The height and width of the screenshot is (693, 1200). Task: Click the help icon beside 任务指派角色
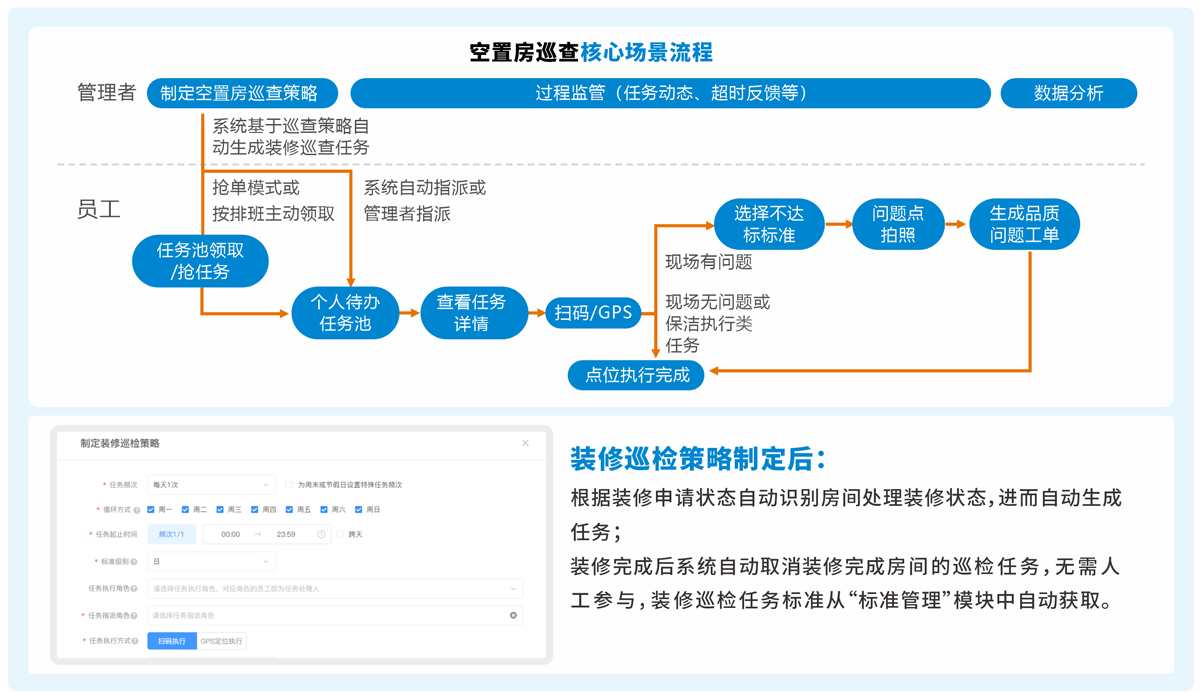point(134,616)
